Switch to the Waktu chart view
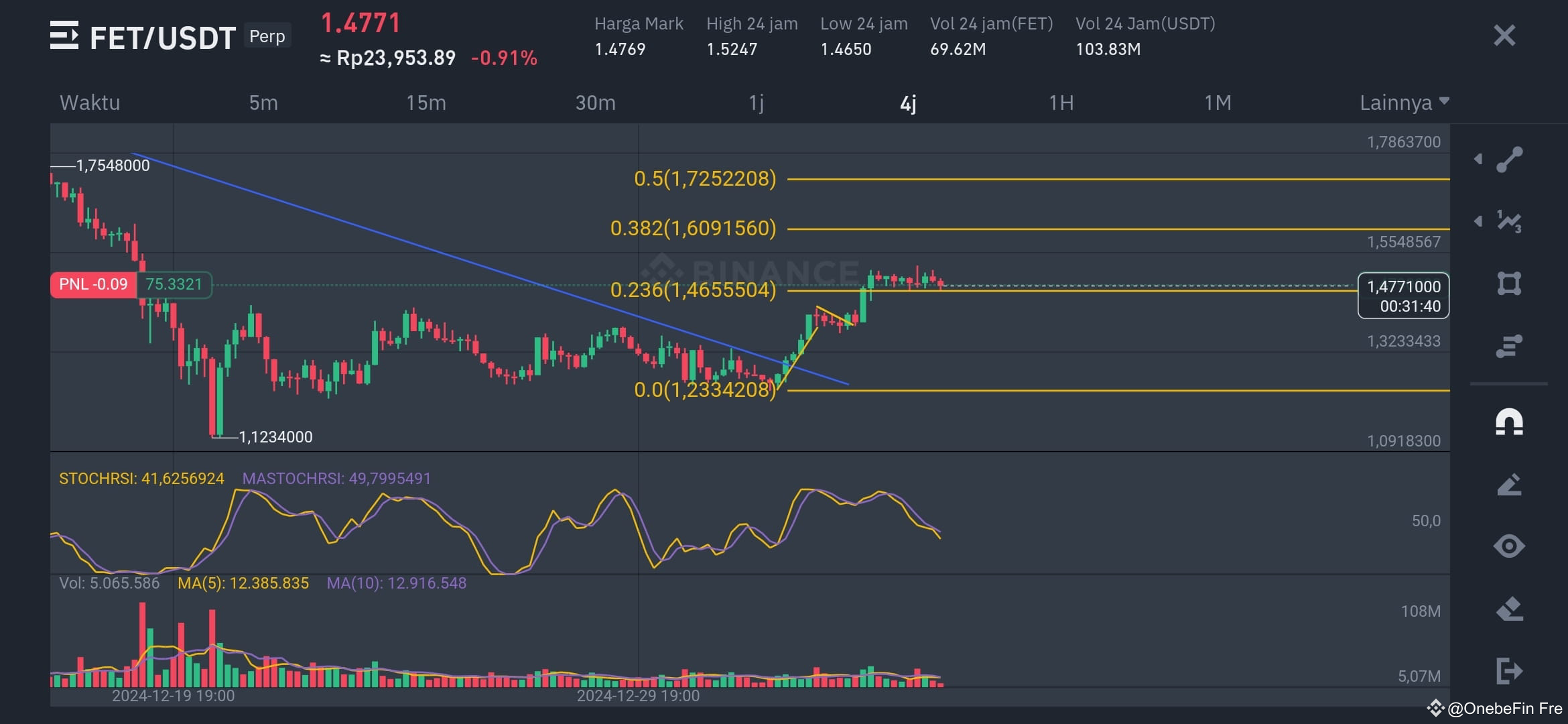The image size is (1568, 724). click(x=90, y=103)
